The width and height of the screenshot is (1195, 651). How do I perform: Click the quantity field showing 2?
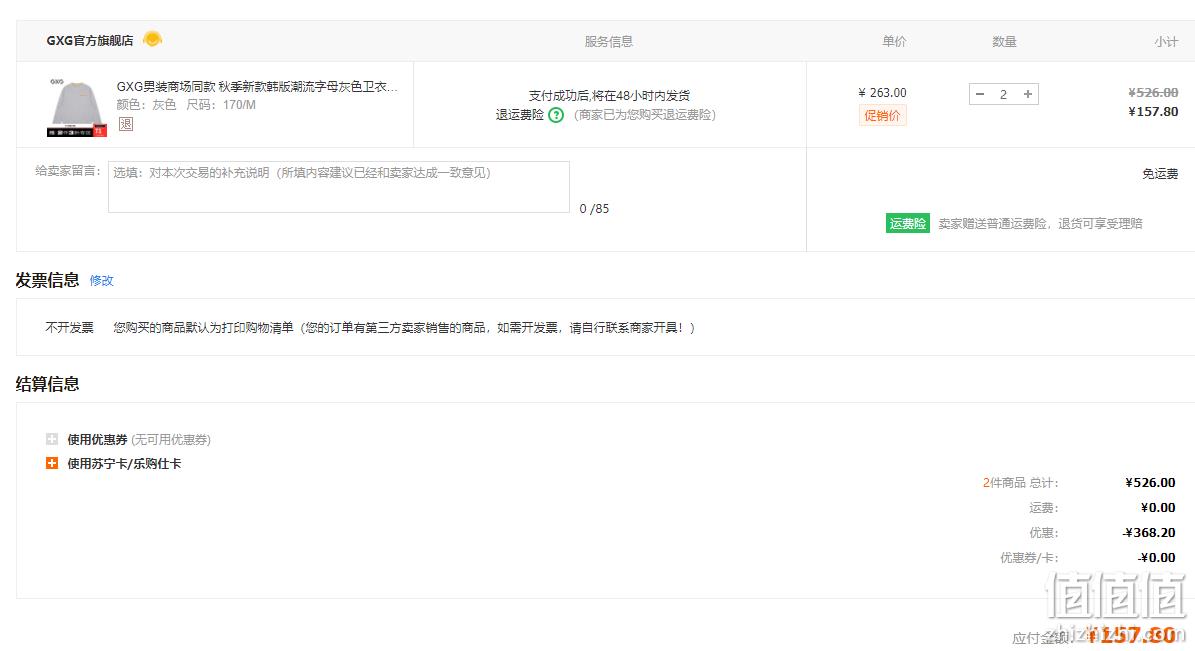pyautogui.click(x=1004, y=94)
